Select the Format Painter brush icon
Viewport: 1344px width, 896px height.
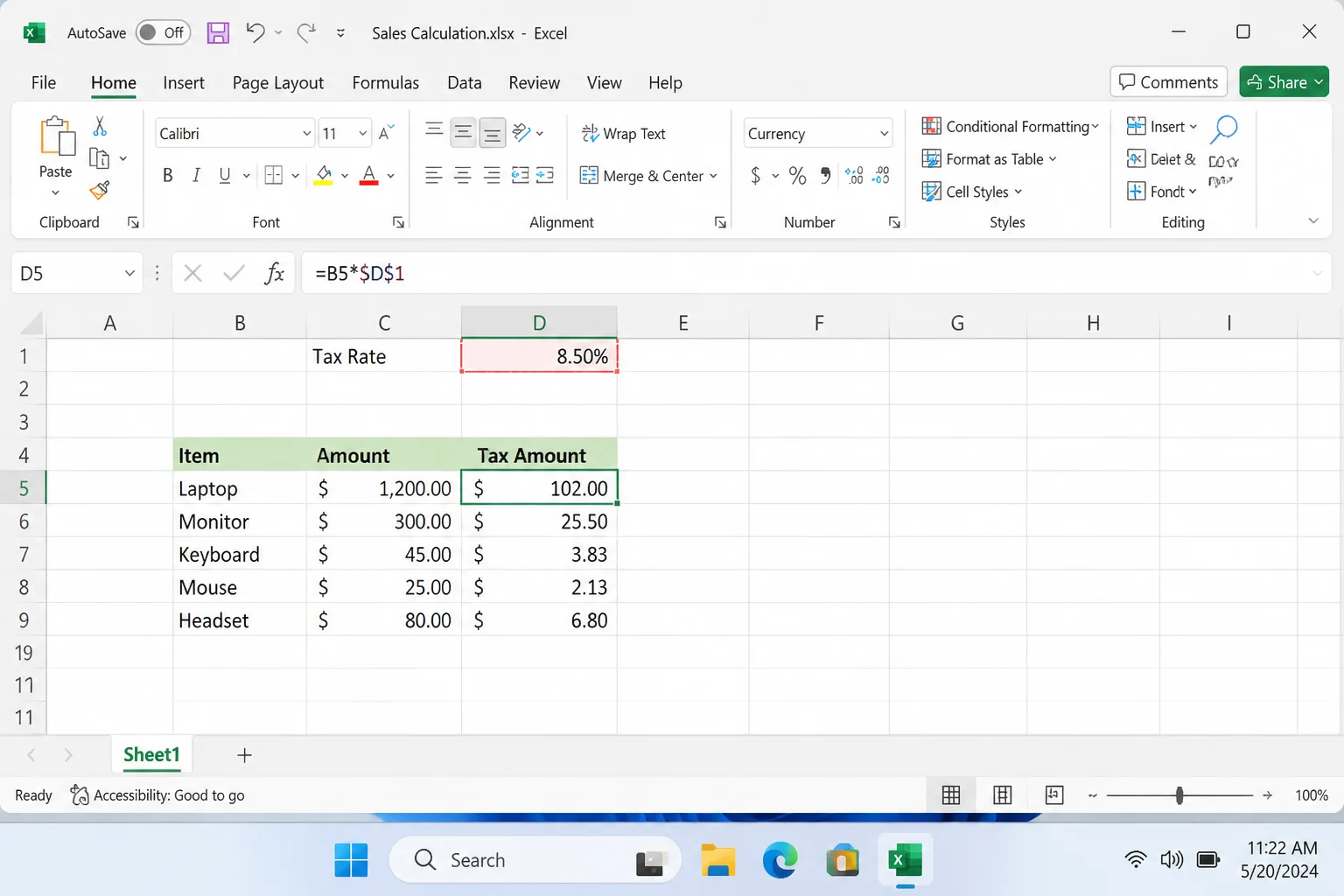[x=100, y=190]
